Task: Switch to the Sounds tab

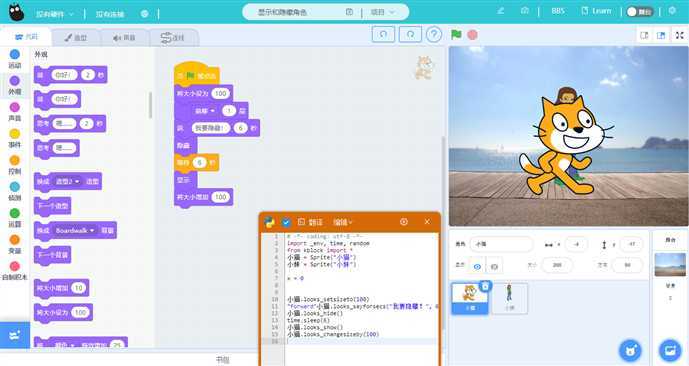Action: pos(124,38)
